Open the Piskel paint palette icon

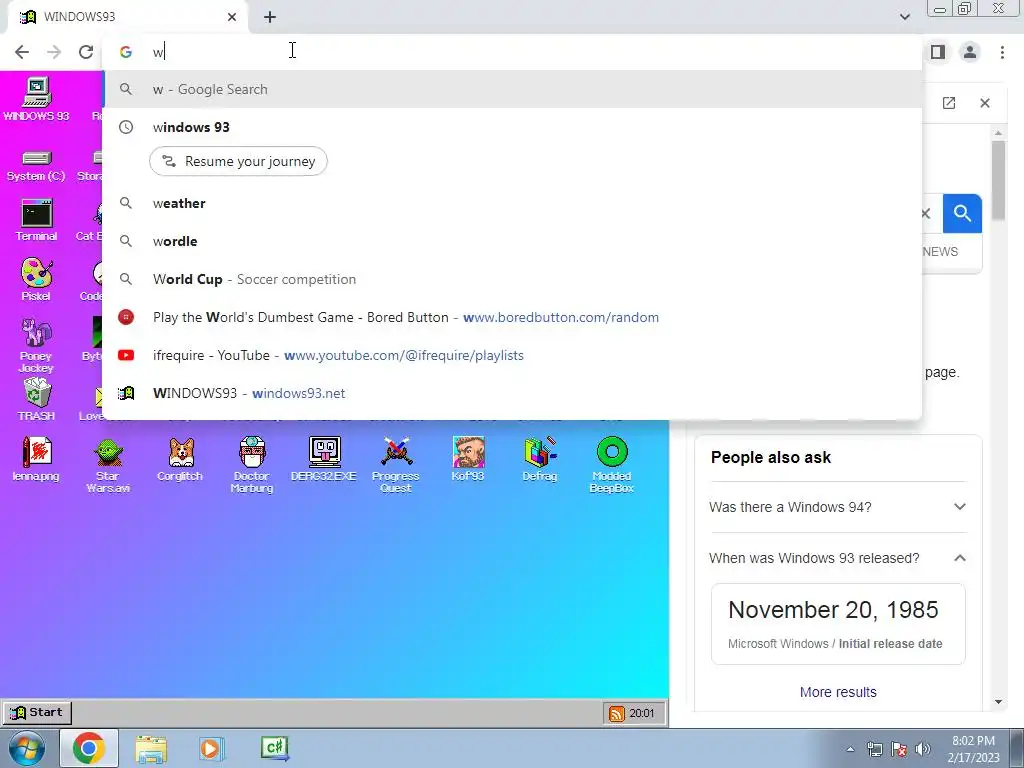(37, 280)
